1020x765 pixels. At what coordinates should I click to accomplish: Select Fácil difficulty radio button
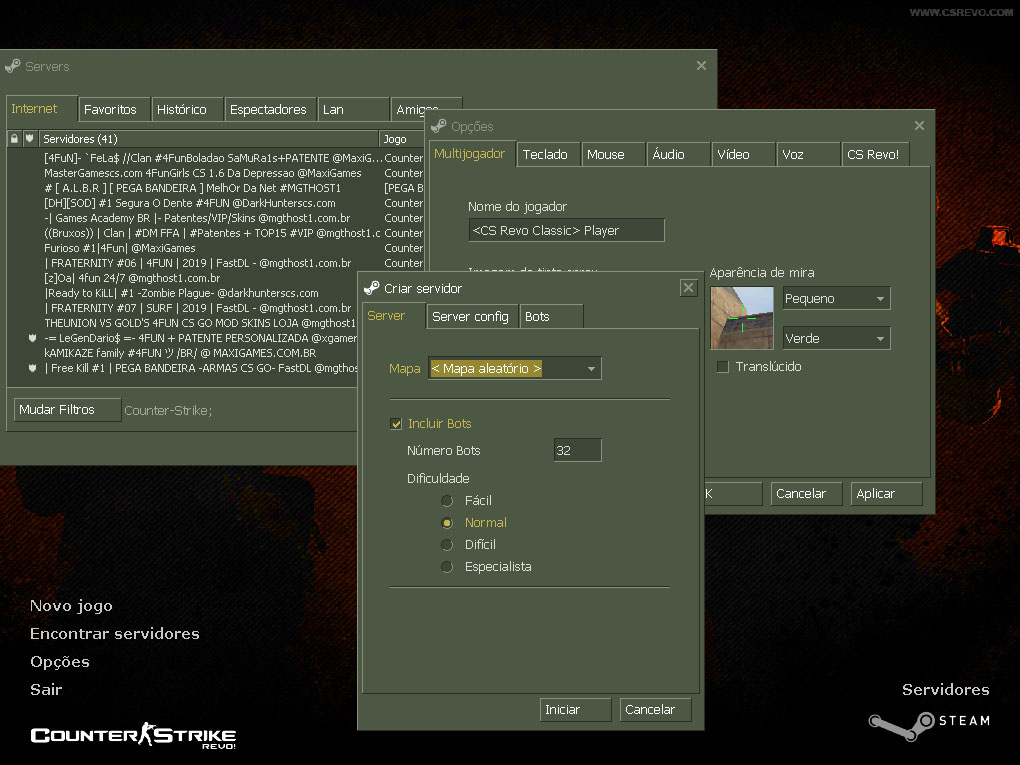447,501
